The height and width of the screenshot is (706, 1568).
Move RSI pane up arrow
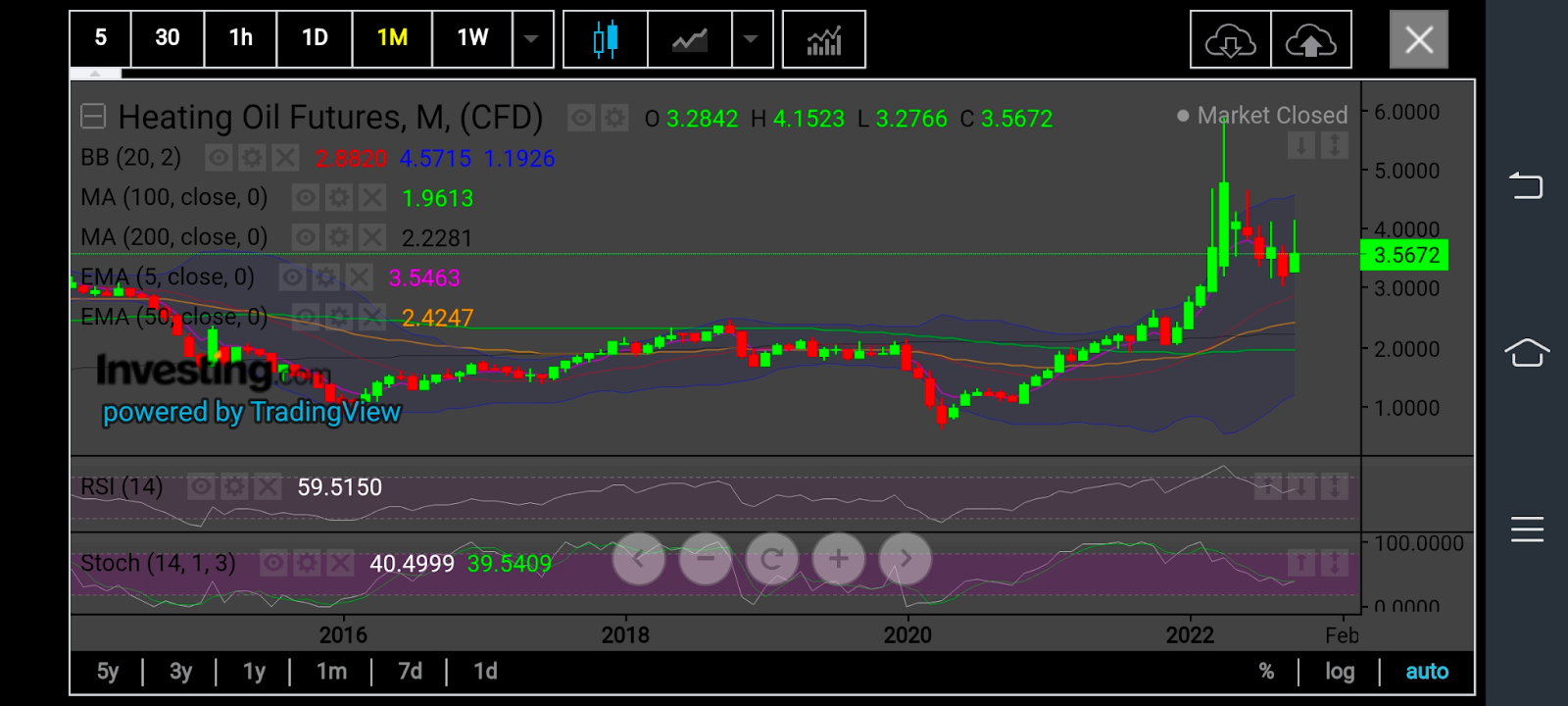tap(1267, 486)
